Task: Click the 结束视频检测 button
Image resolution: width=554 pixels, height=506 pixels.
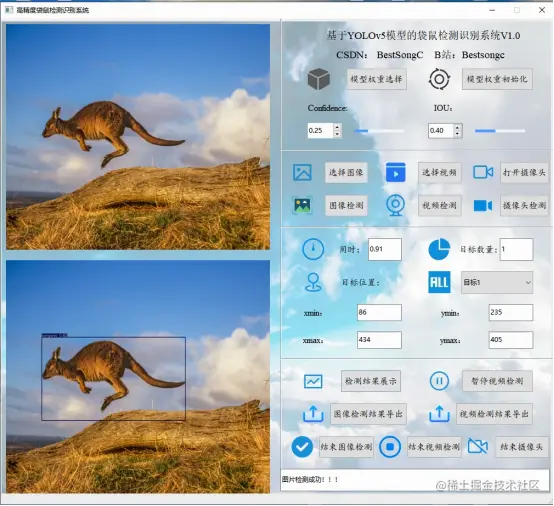Action: click(434, 447)
